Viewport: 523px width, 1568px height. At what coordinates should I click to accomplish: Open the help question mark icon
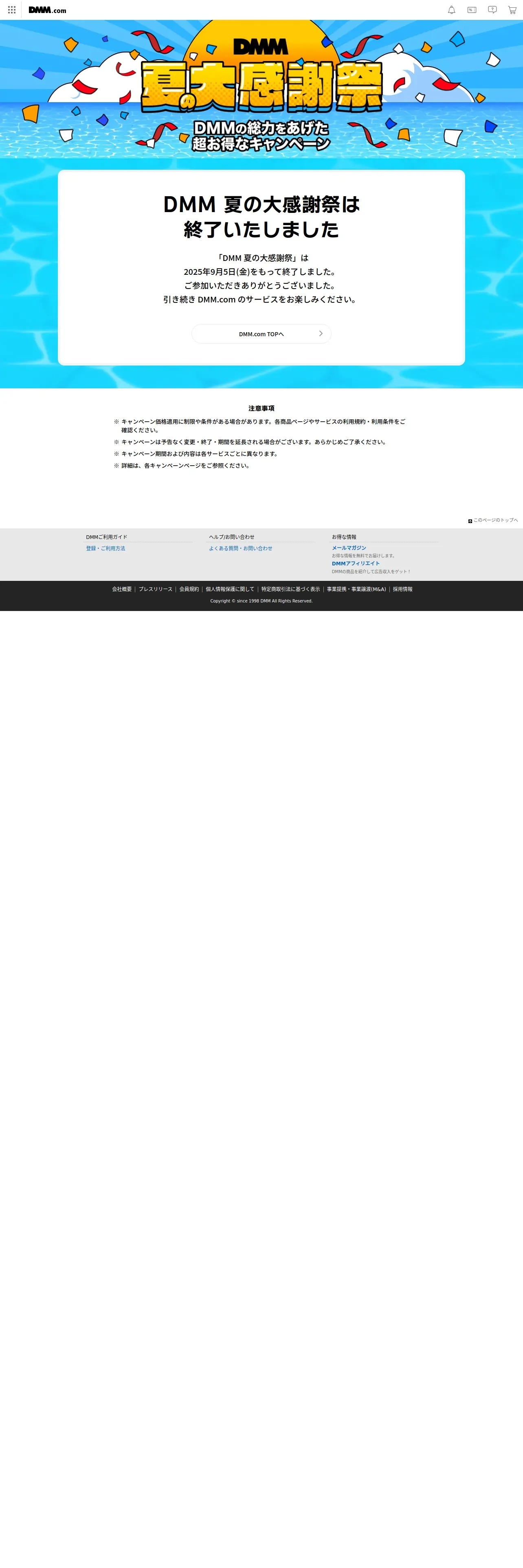(x=492, y=10)
